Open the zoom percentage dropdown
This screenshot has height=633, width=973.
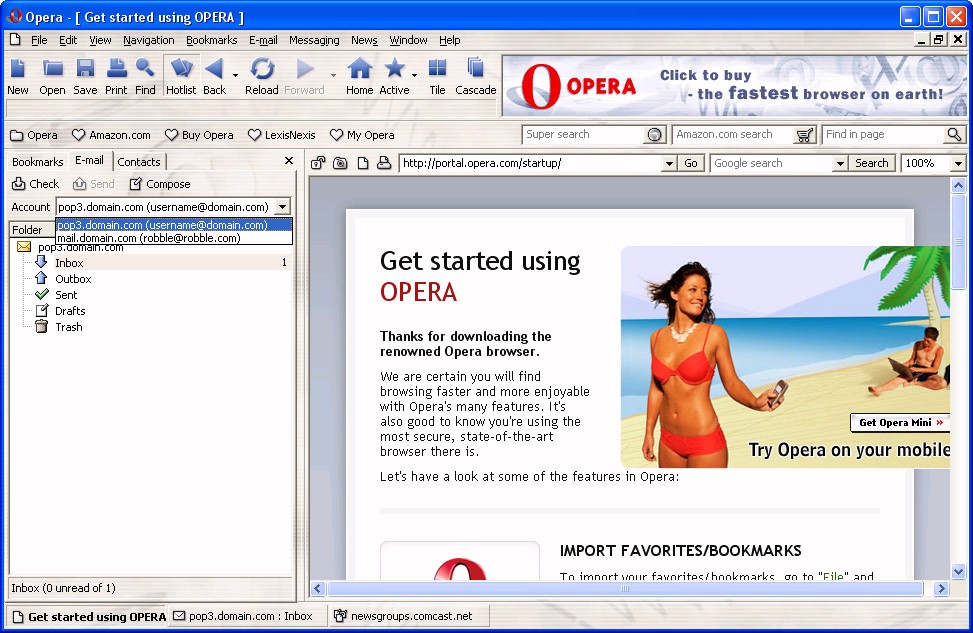pos(957,163)
